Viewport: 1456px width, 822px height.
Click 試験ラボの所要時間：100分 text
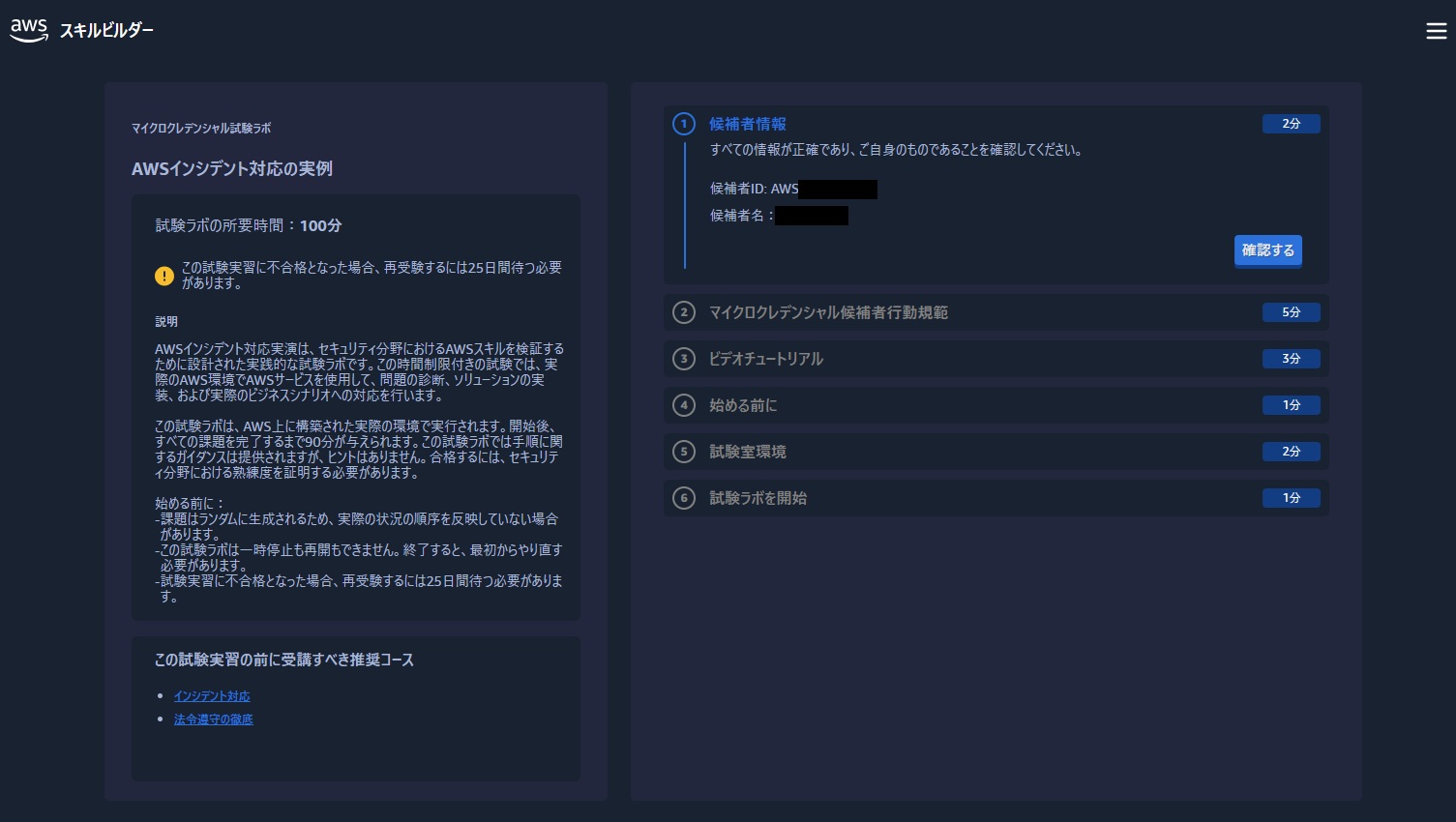[249, 225]
